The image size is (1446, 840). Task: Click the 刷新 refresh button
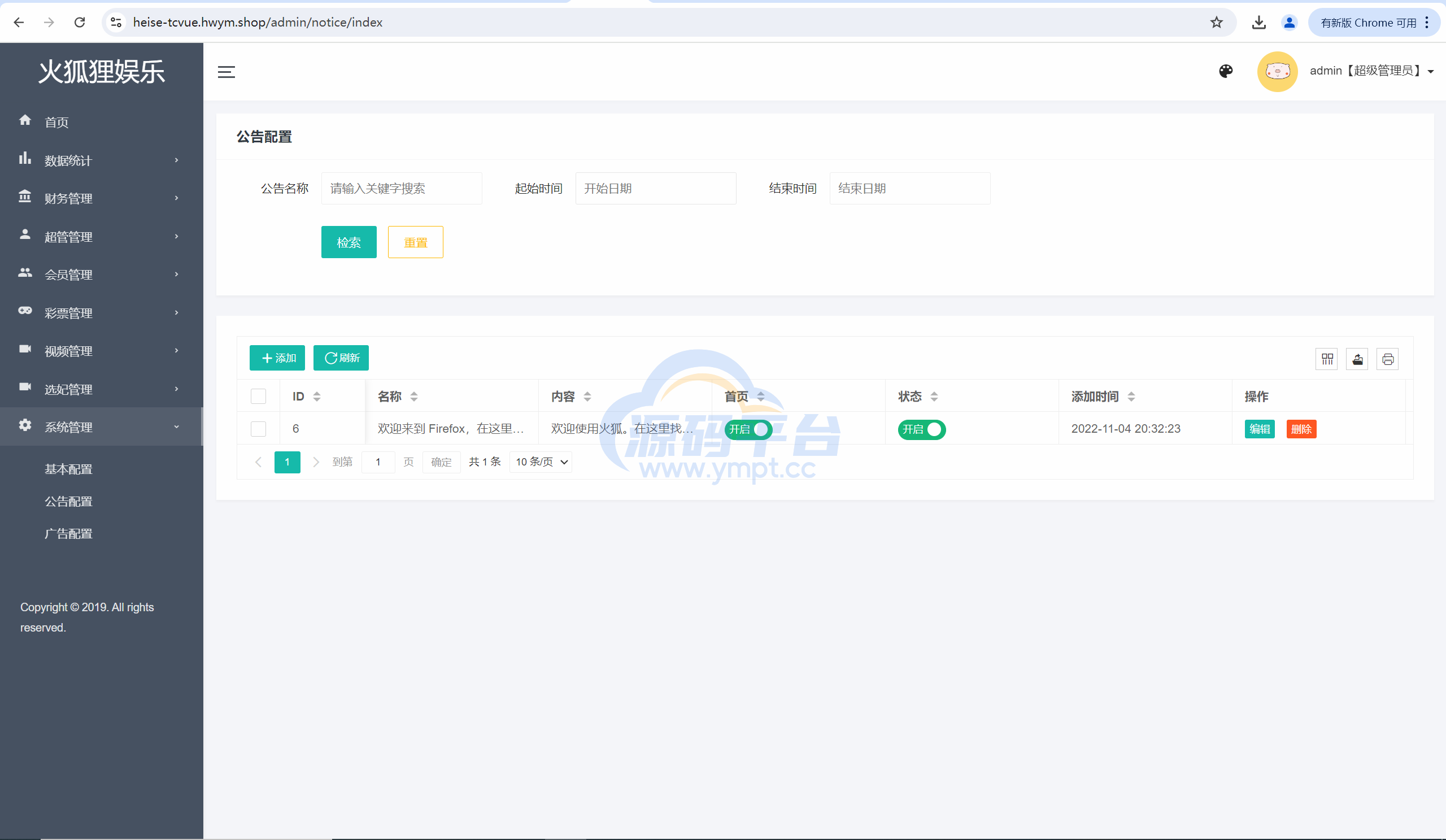[x=341, y=358]
